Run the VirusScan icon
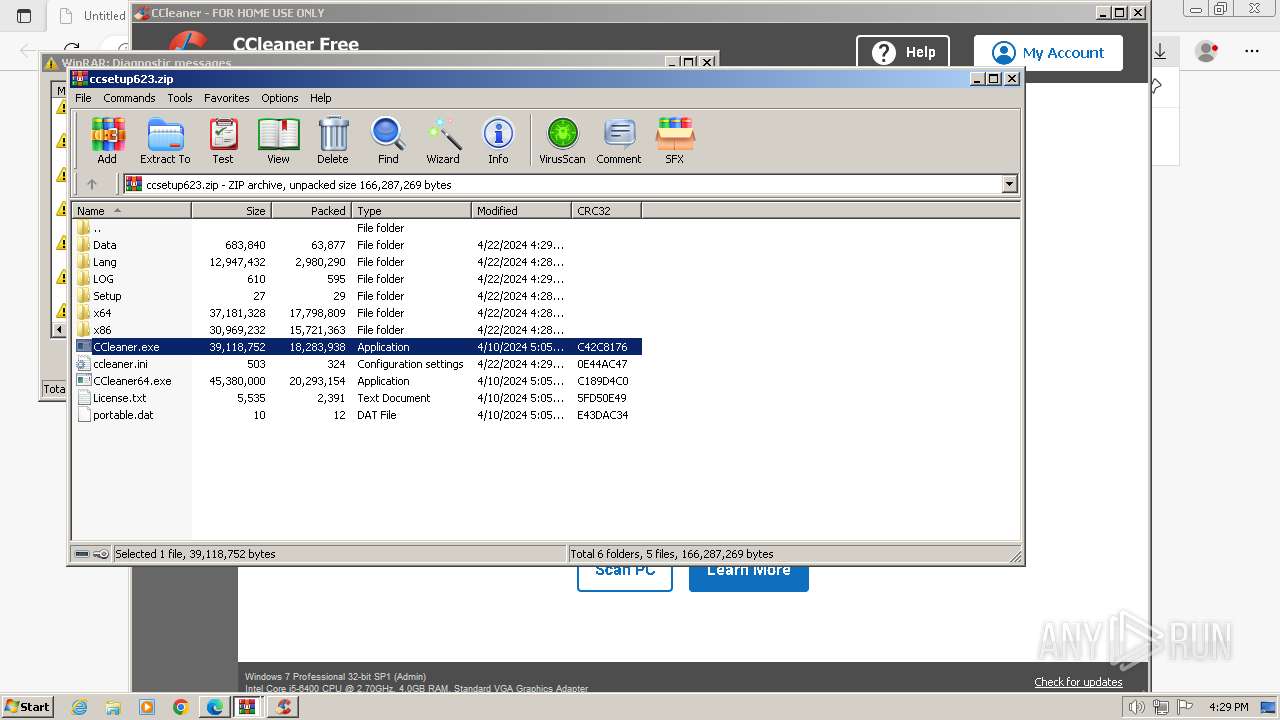Viewport: 1280px width, 720px height. [x=562, y=141]
